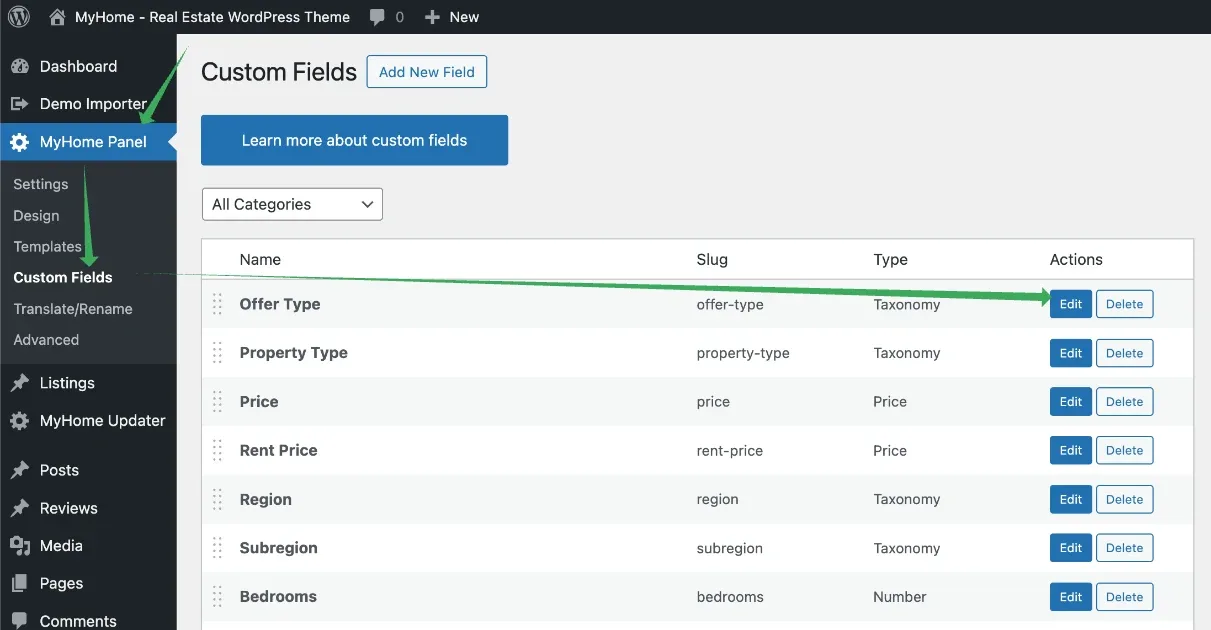Click the Pages icon in sidebar
Viewport: 1211px width, 630px height.
[19, 583]
